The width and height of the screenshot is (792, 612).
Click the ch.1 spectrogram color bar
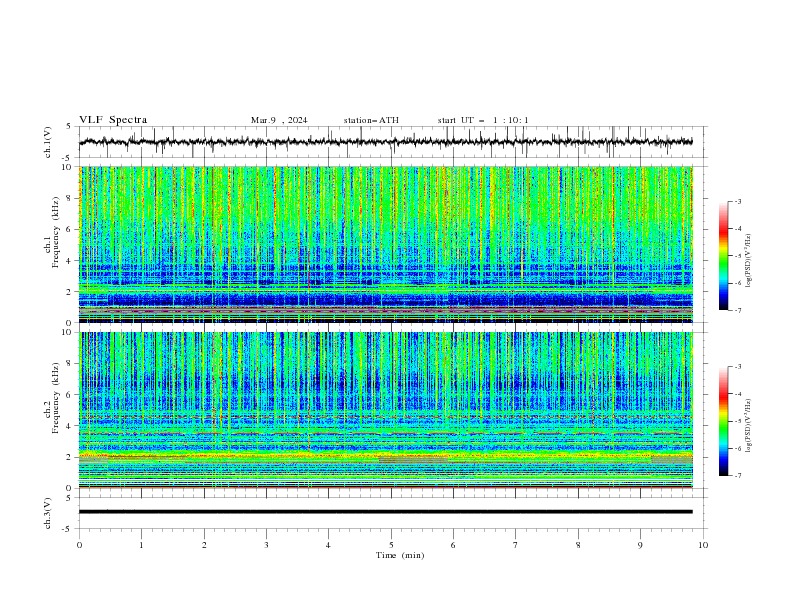(723, 256)
